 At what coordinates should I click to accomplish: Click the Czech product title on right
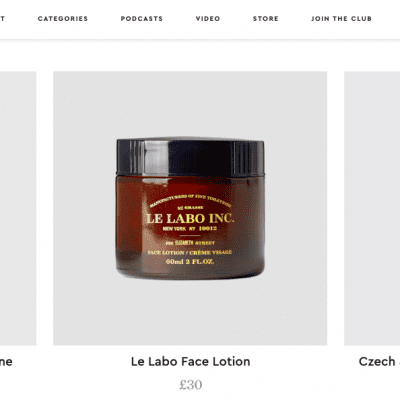(x=379, y=361)
